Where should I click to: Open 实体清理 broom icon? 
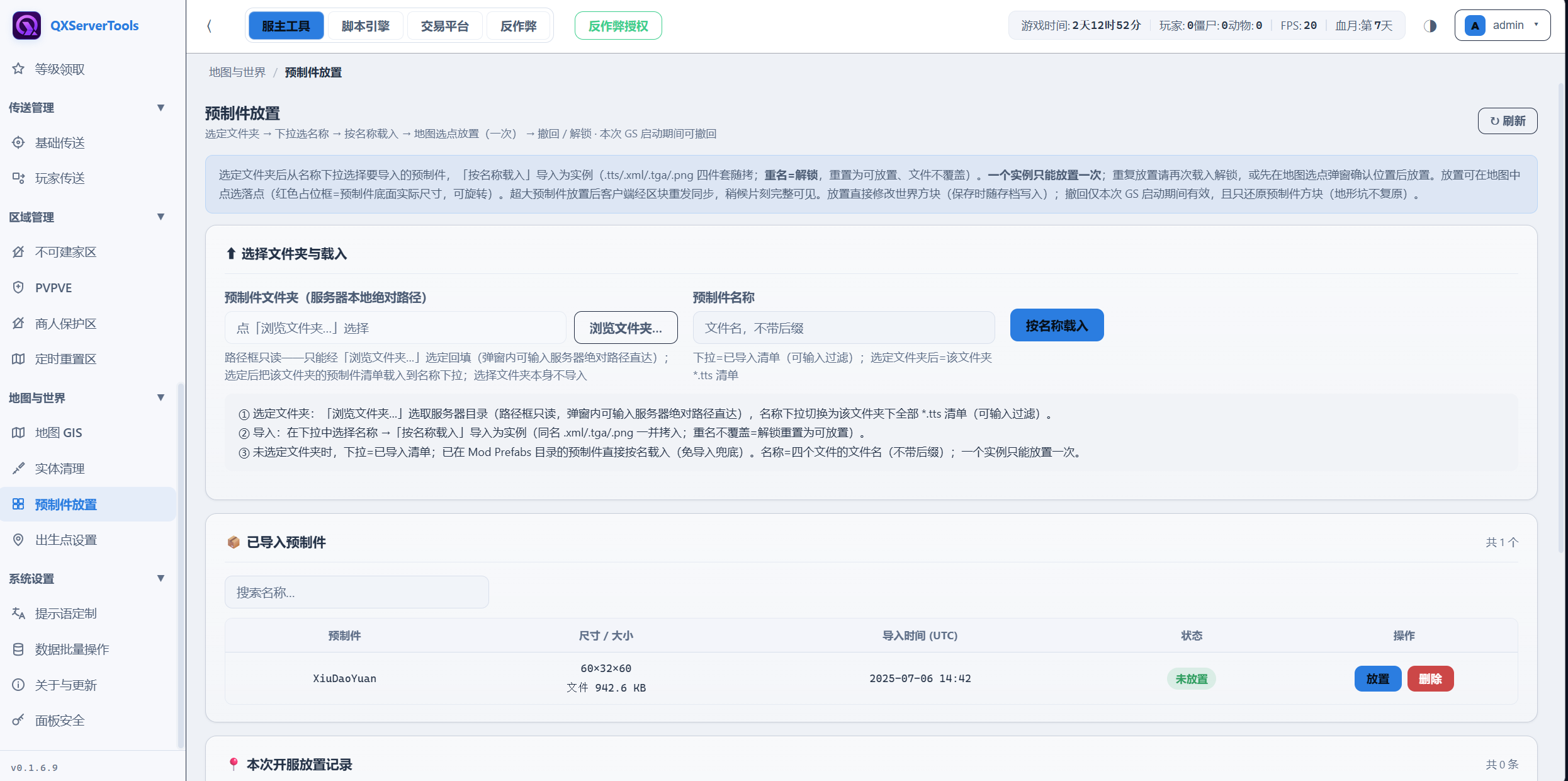pyautogui.click(x=18, y=469)
